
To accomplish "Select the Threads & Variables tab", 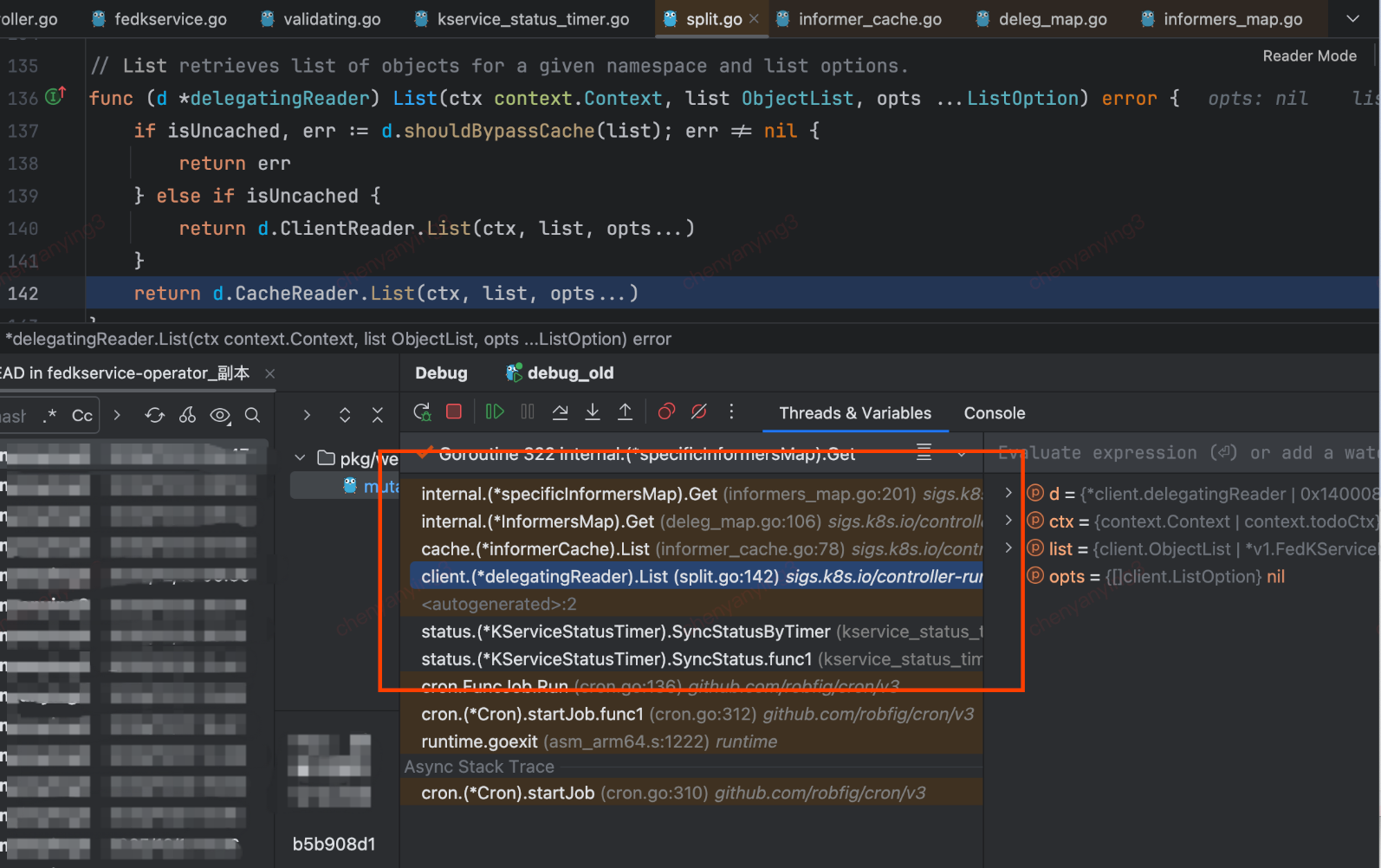I will pyautogui.click(x=855, y=413).
